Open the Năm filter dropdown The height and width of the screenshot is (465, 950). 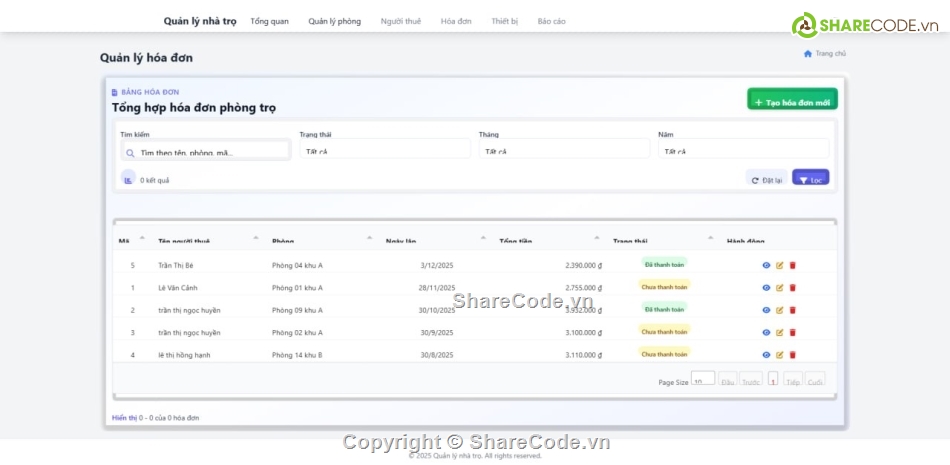click(743, 149)
